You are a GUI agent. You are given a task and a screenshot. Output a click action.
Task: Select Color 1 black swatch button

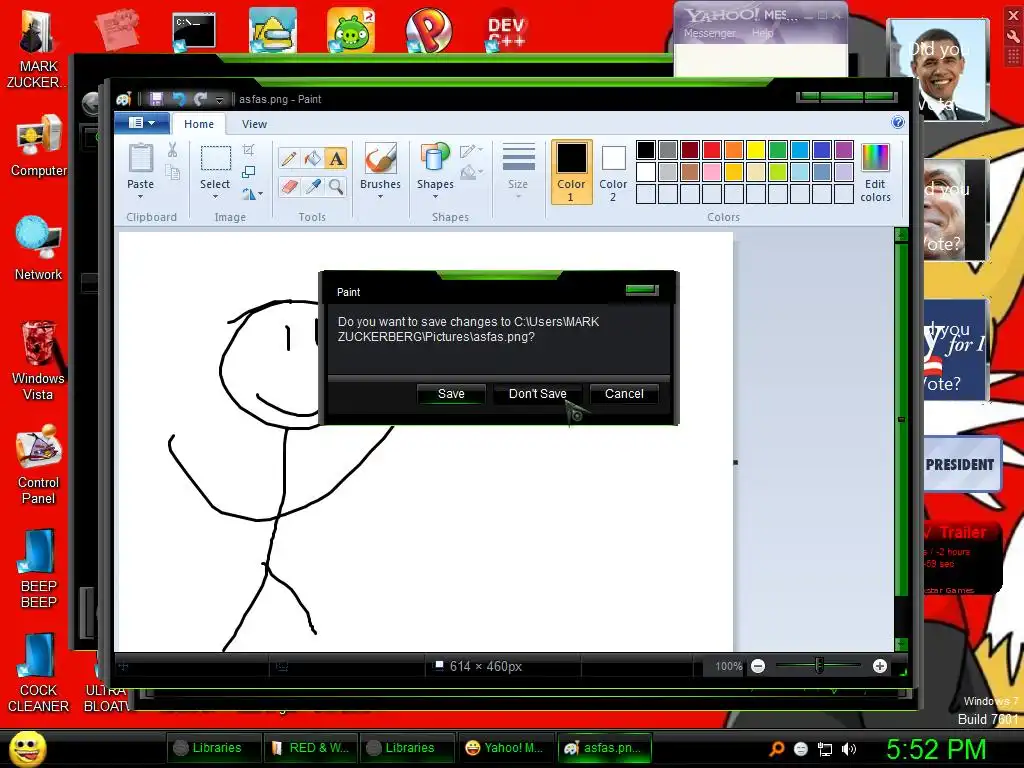(571, 172)
